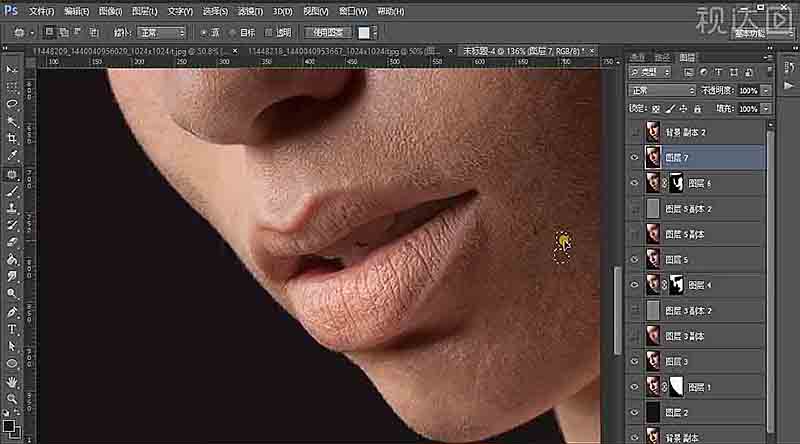
Task: Toggle visibility of 图层 2
Action: click(635, 412)
